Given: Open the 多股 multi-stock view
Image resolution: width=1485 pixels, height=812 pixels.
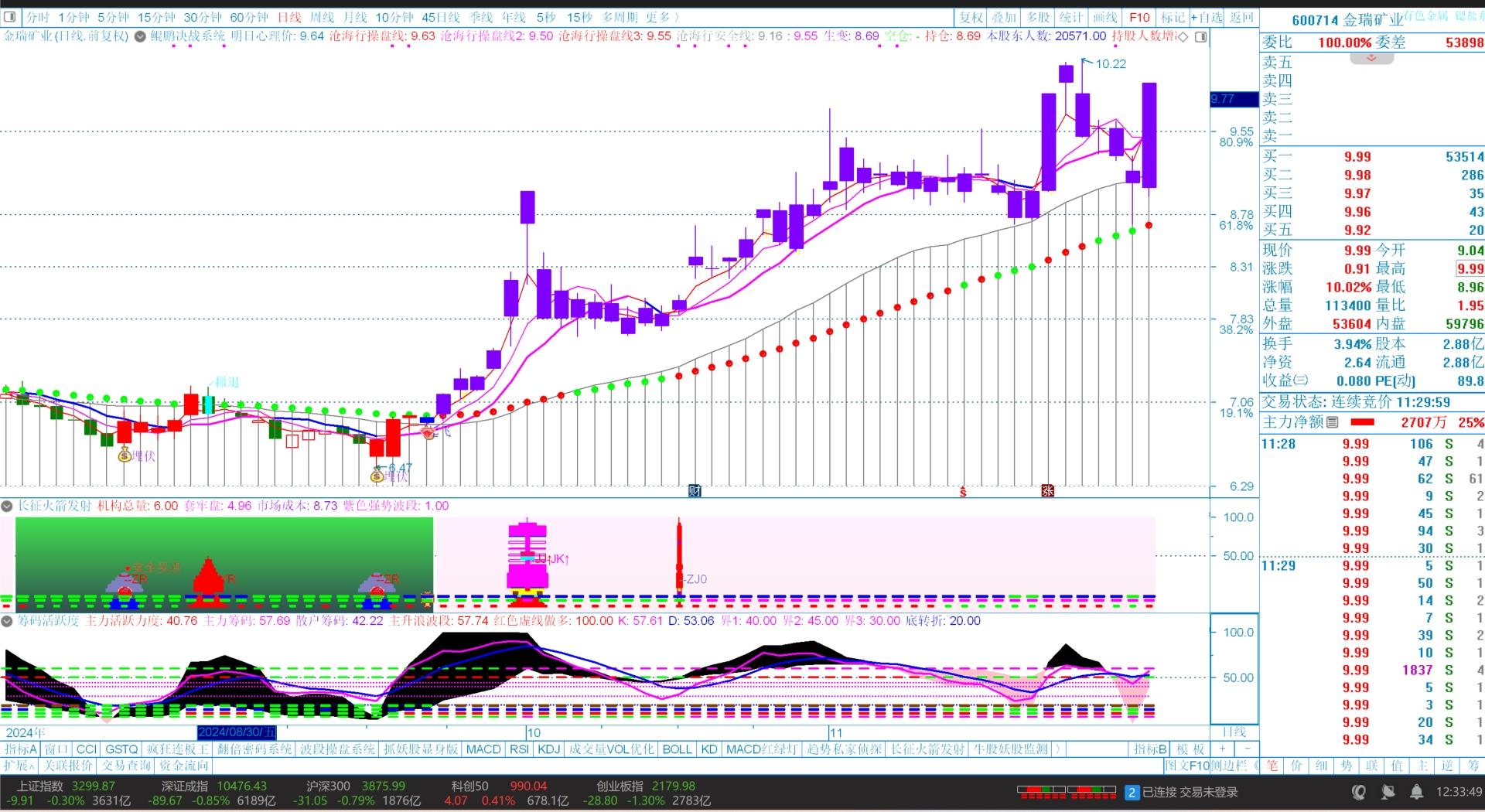Looking at the screenshot, I should point(1038,17).
